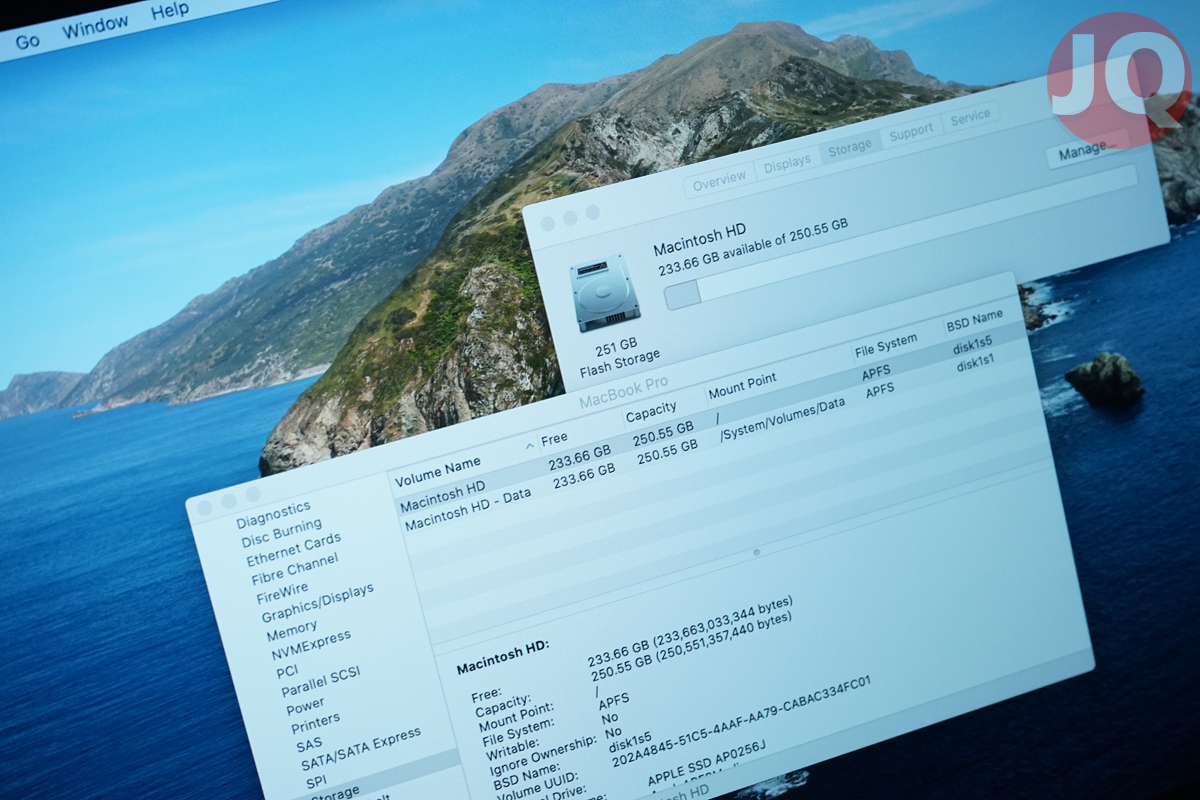Select FireWire in the sidebar
Screen dimensions: 1200x800
click(x=282, y=593)
